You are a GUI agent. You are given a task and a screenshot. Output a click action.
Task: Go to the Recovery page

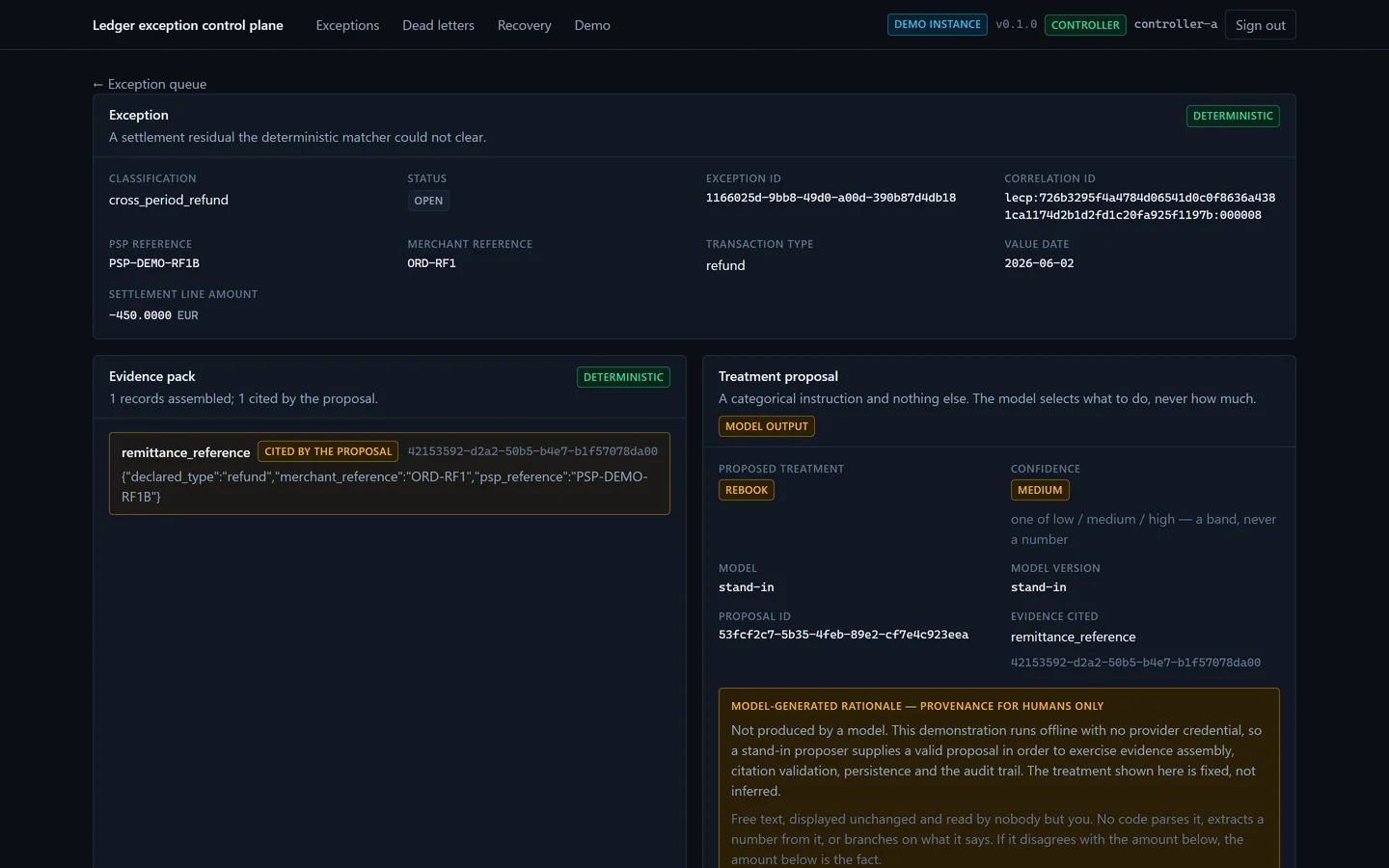point(524,25)
